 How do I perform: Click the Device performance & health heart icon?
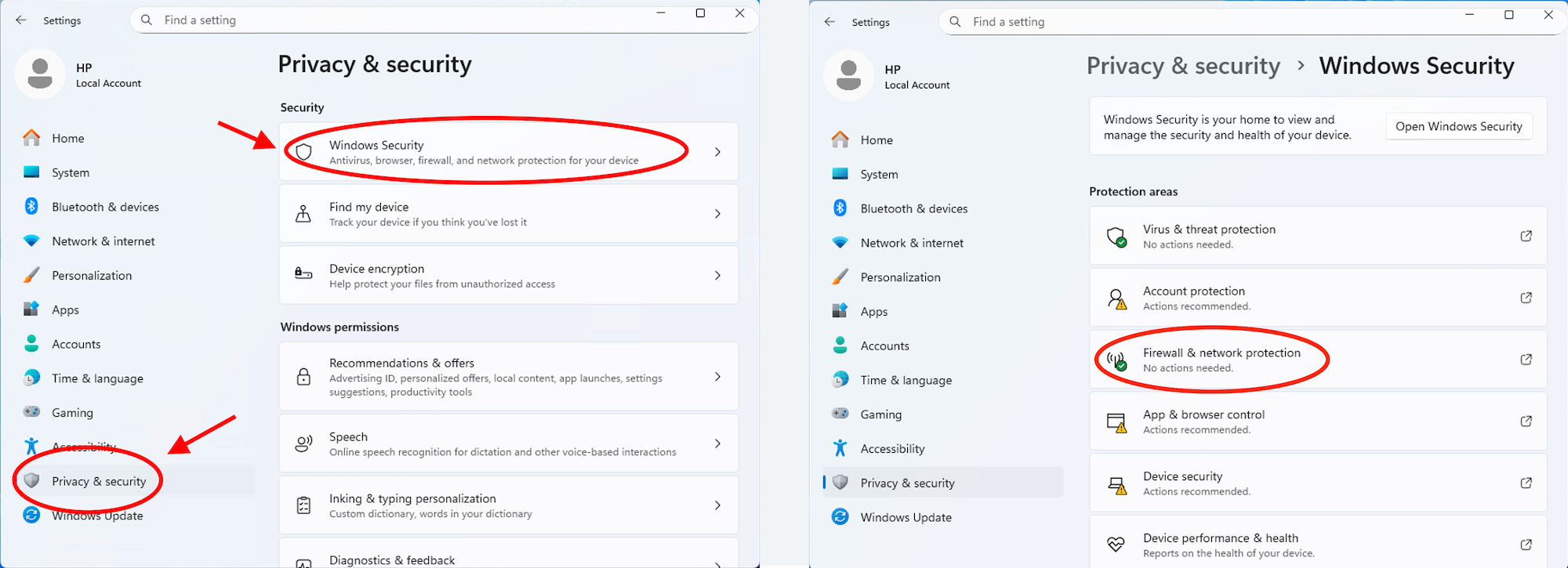(x=1116, y=544)
